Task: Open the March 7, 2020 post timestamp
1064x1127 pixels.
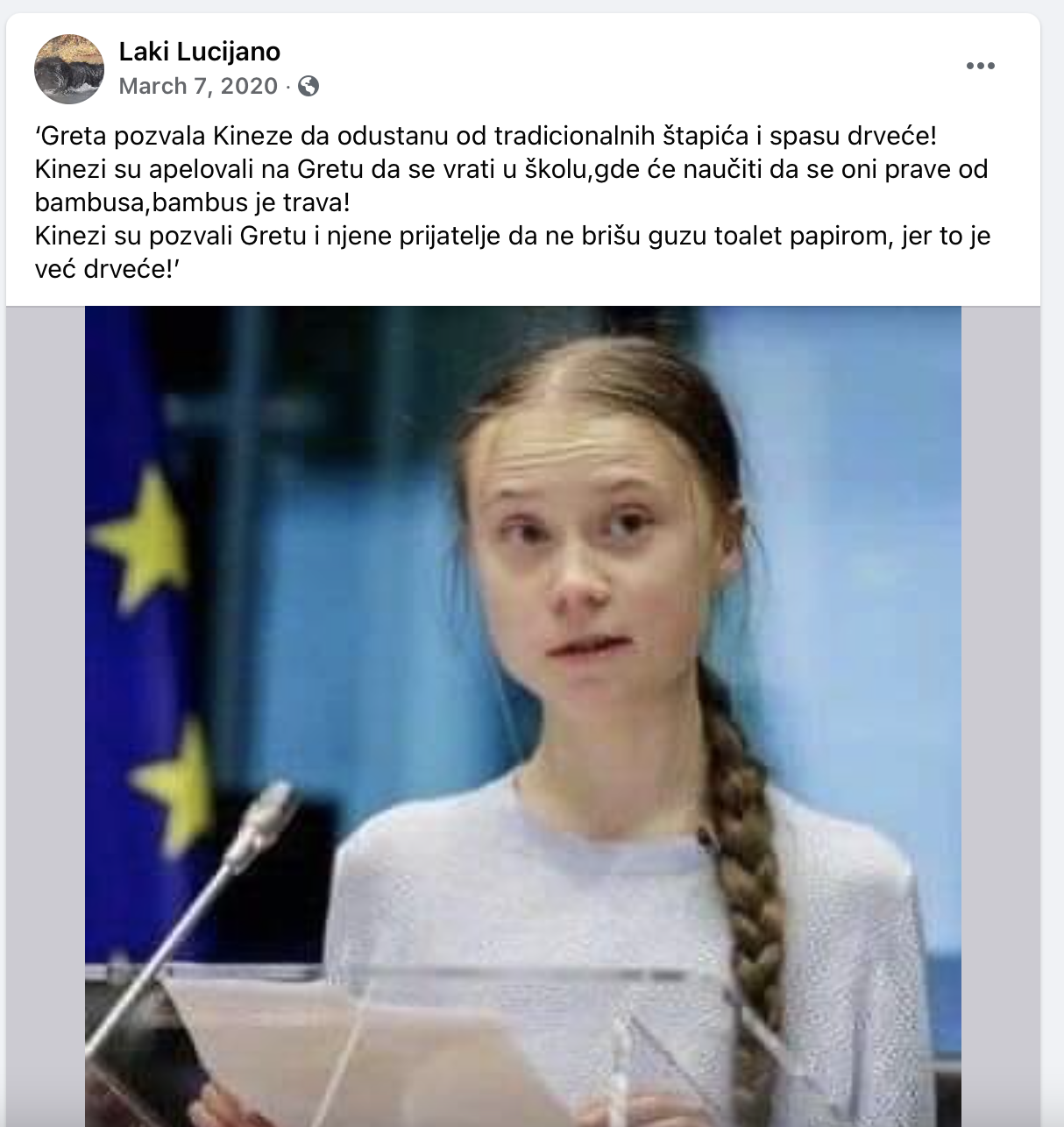Action: point(198,86)
